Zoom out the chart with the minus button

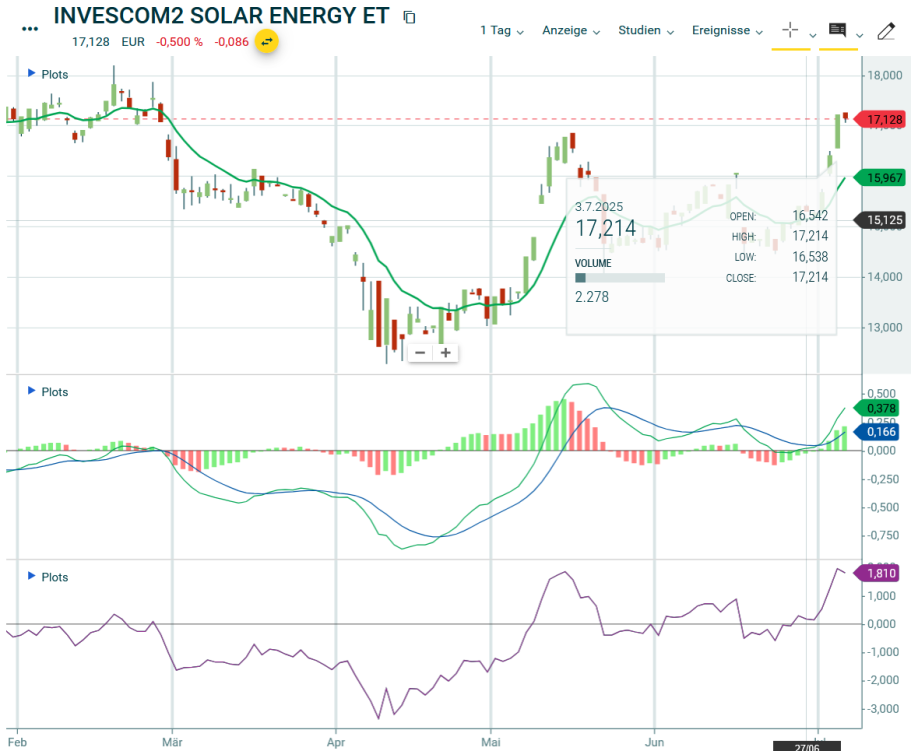(421, 353)
